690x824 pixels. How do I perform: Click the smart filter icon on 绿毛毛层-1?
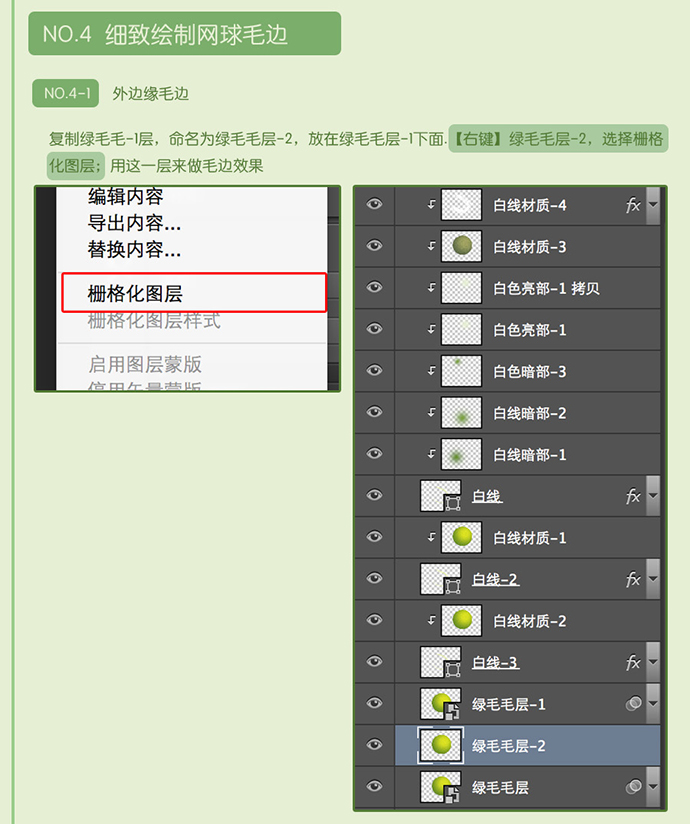[x=632, y=704]
